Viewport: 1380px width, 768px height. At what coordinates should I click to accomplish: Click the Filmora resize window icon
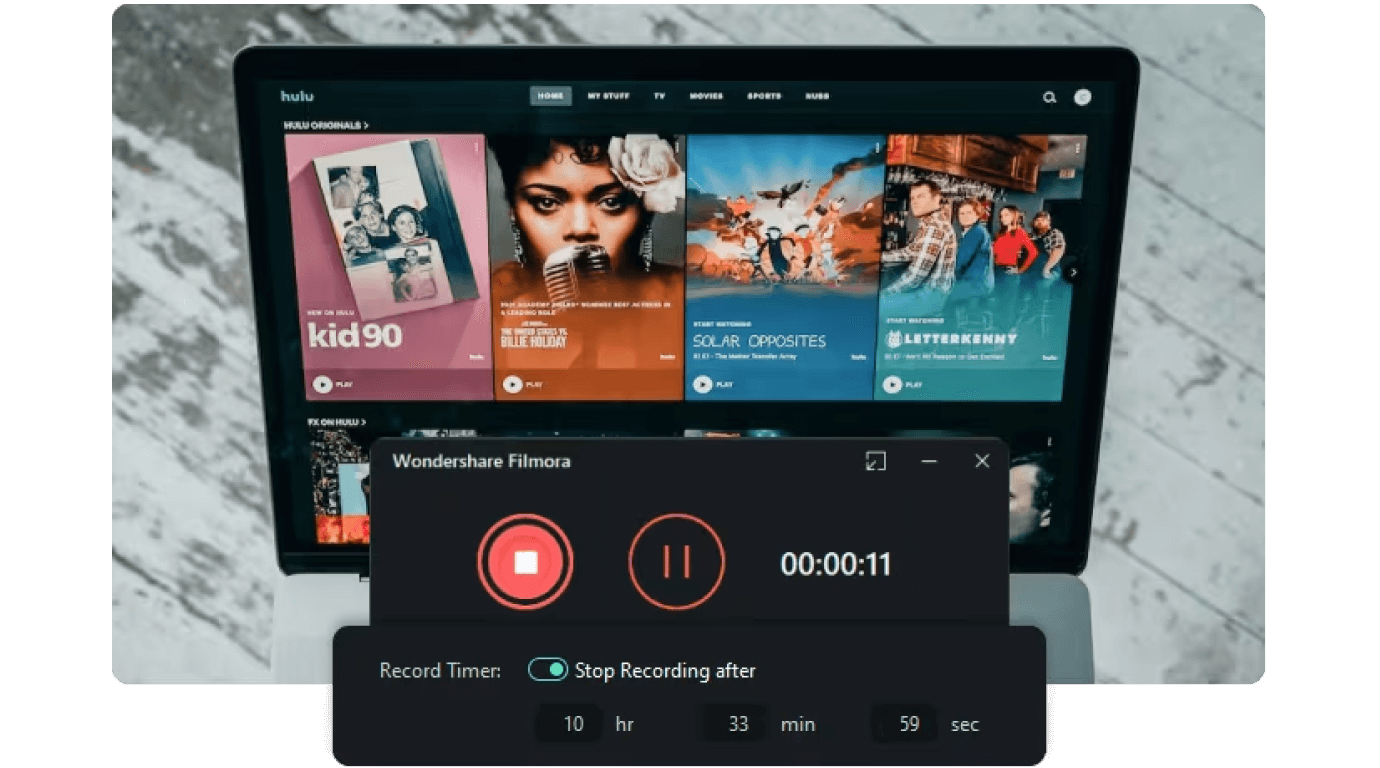pyautogui.click(x=875, y=461)
